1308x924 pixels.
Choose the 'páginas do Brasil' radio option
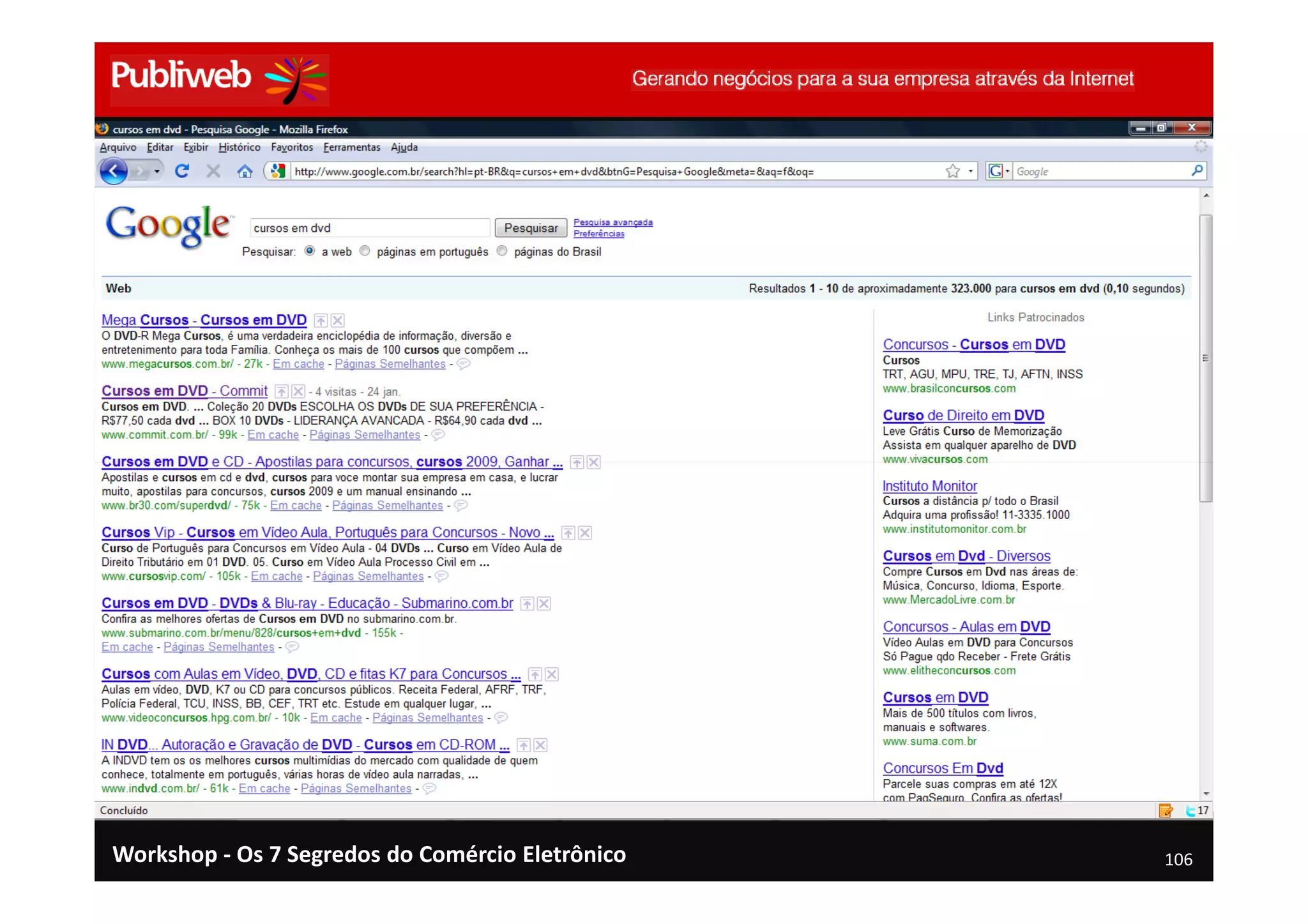click(x=502, y=251)
